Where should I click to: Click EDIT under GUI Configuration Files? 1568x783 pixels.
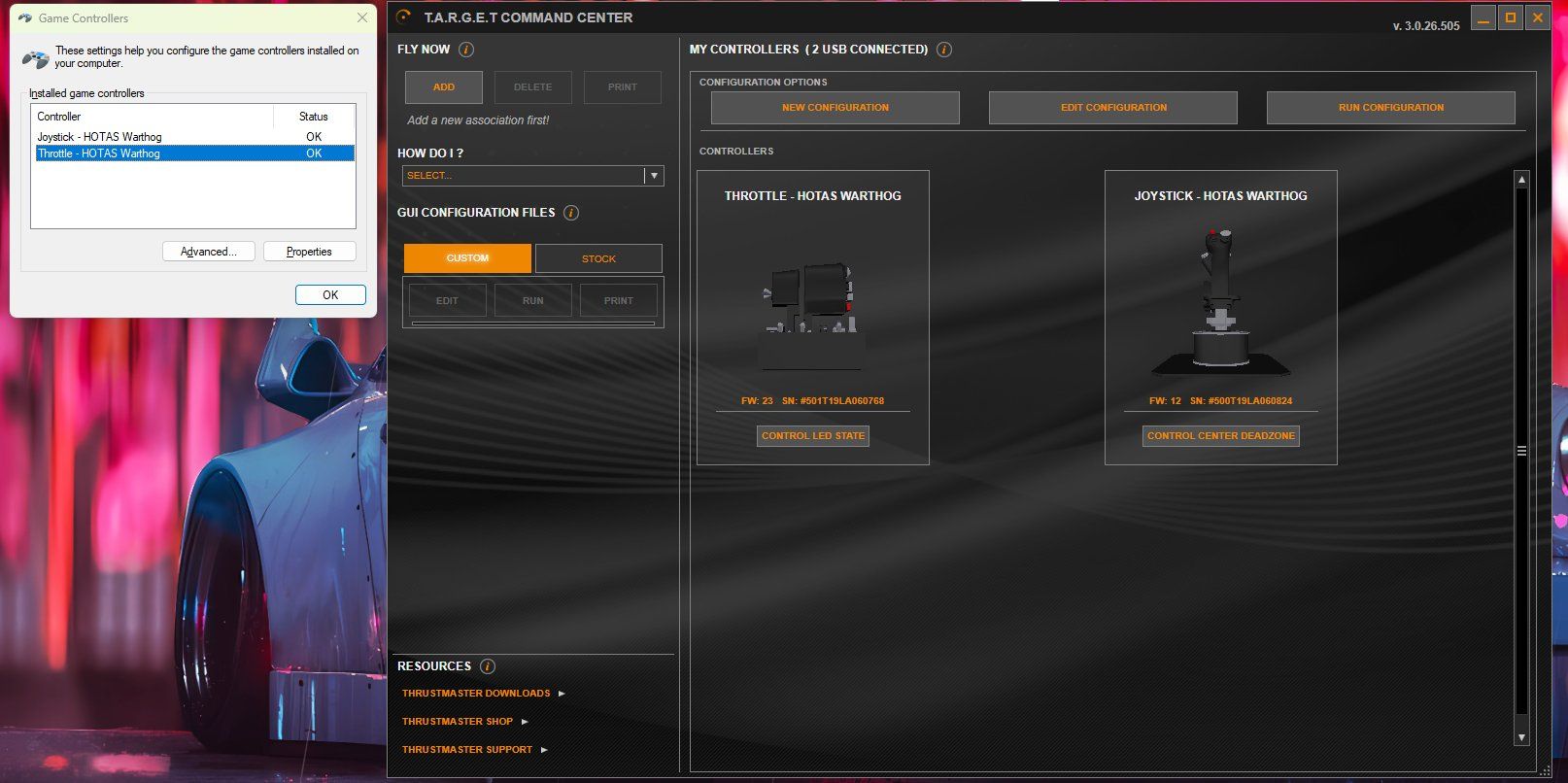[447, 301]
